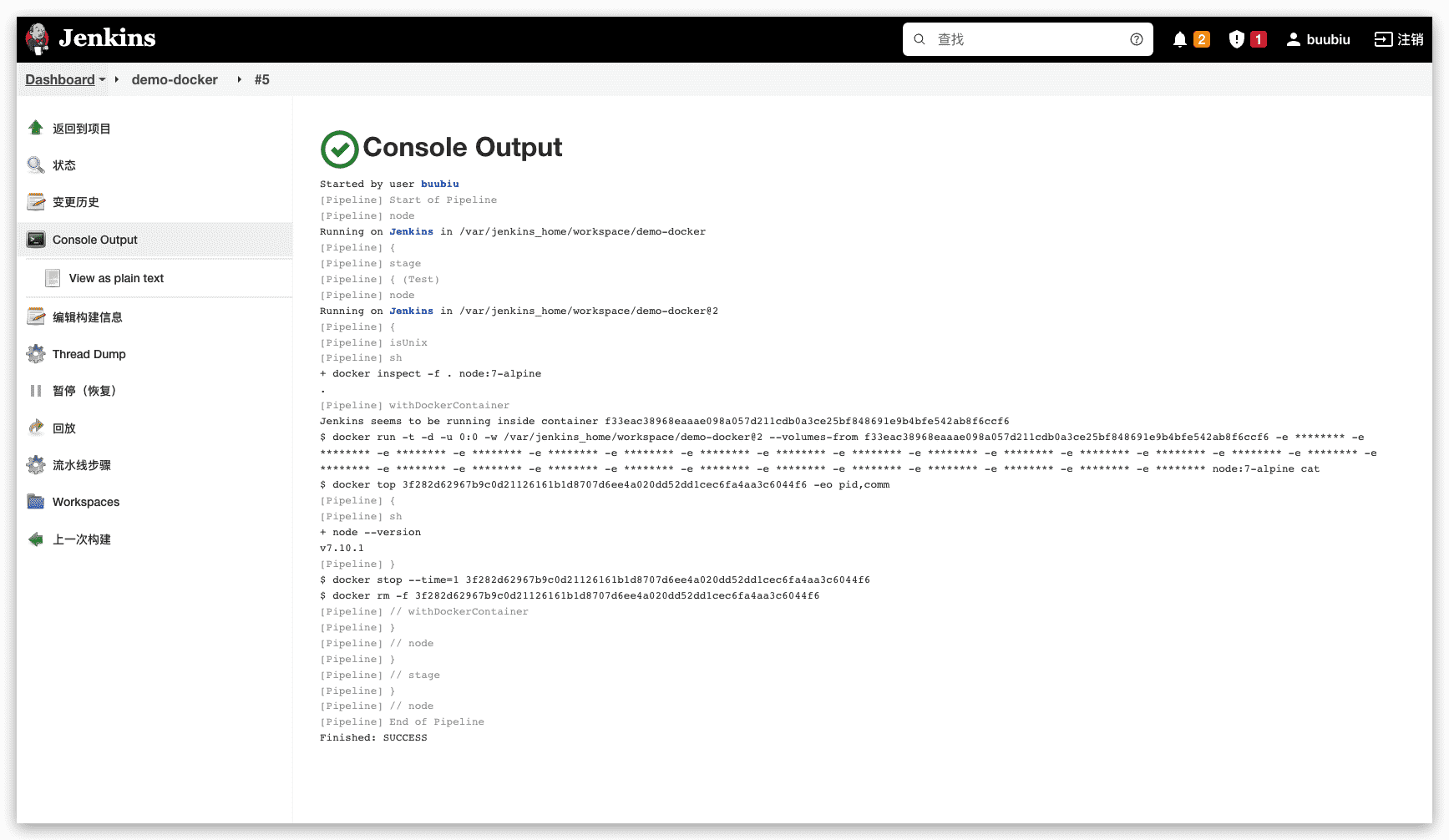Toggle 暂停（恢复） pause/resume
The width and height of the screenshot is (1449, 840).
pos(84,391)
